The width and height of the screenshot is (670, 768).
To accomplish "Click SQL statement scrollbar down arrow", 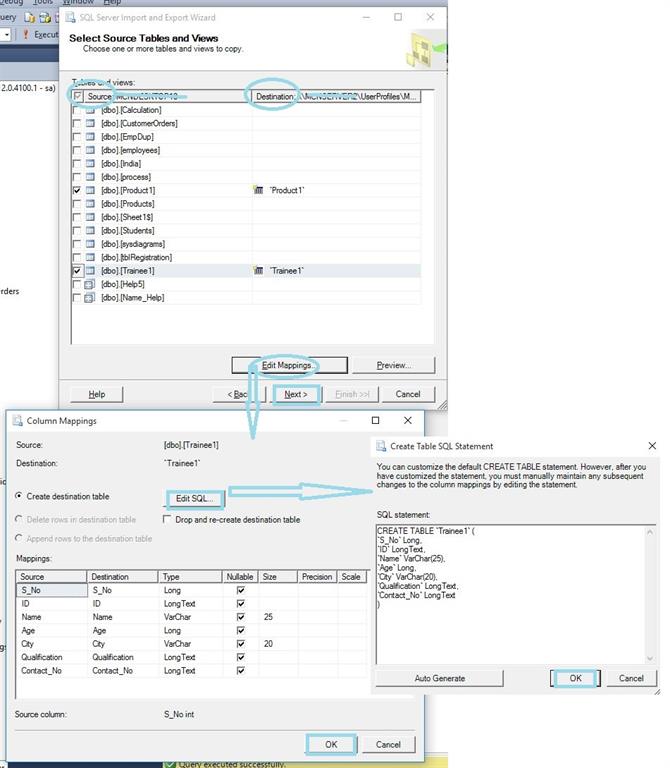I will coord(650,658).
